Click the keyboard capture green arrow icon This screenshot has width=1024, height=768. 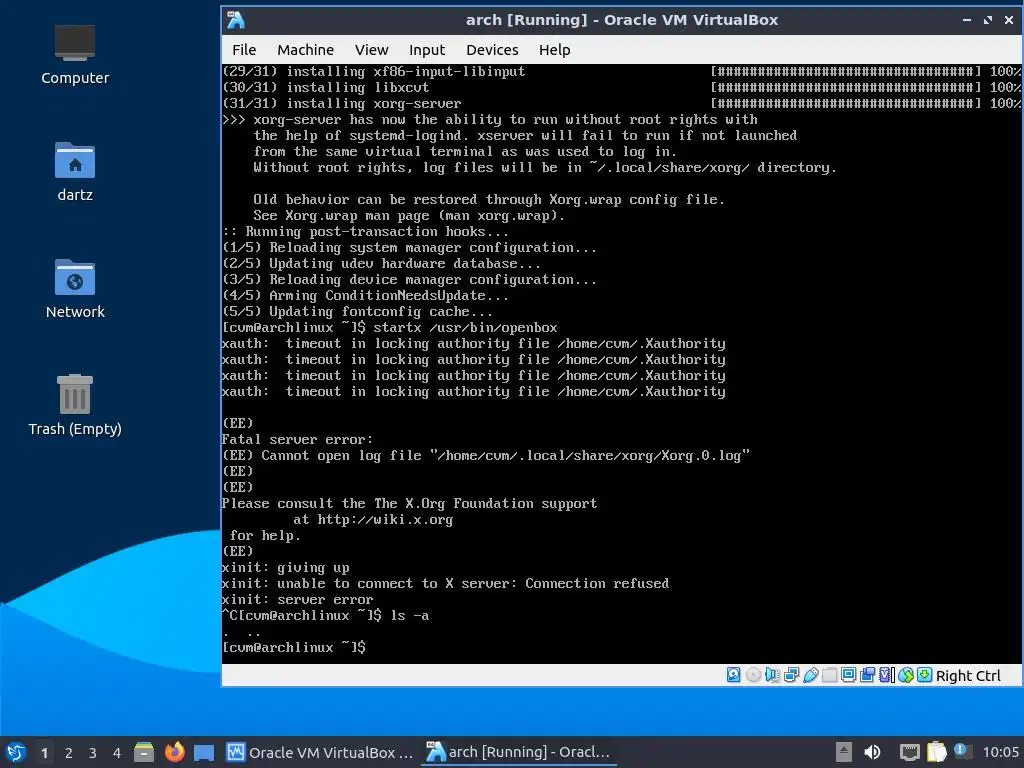pyautogui.click(x=924, y=675)
